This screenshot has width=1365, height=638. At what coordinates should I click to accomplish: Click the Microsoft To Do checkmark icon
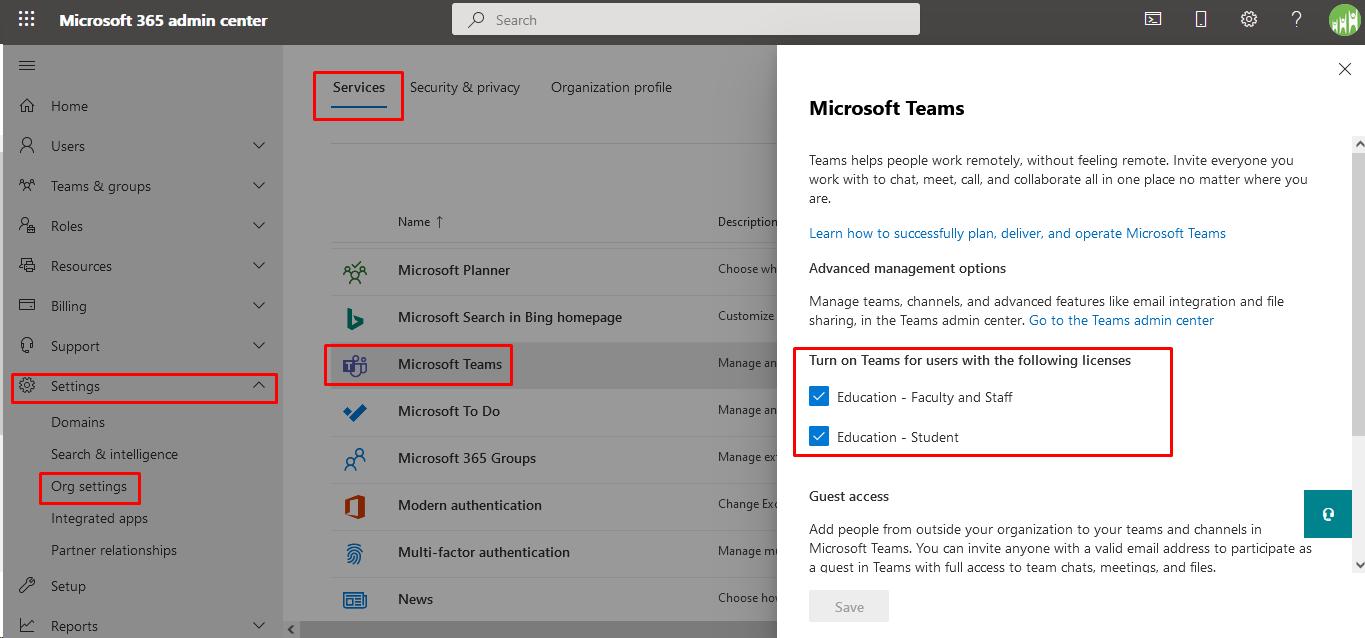pyautogui.click(x=355, y=411)
